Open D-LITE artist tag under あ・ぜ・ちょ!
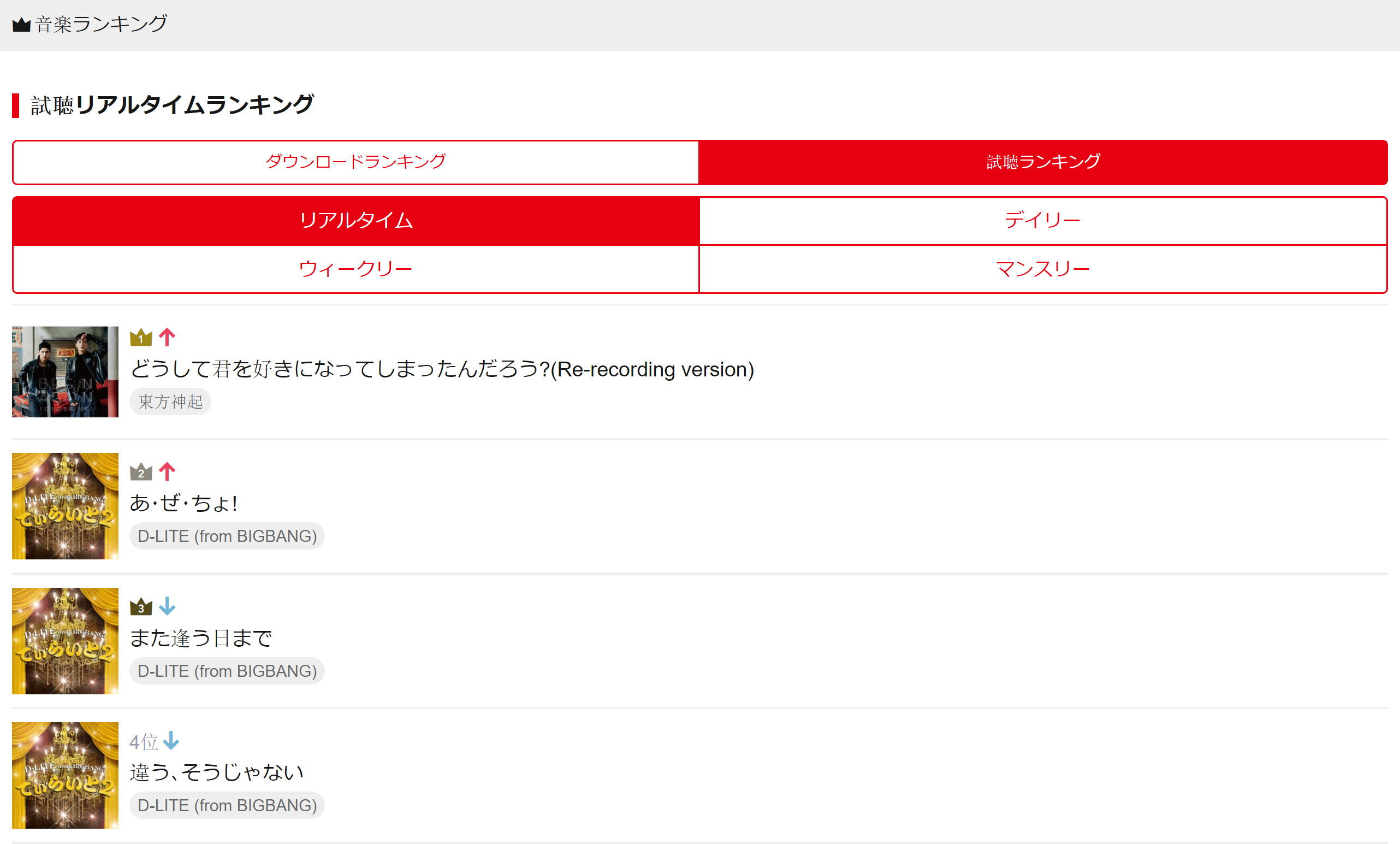This screenshot has width=1400, height=844. pyautogui.click(x=227, y=536)
